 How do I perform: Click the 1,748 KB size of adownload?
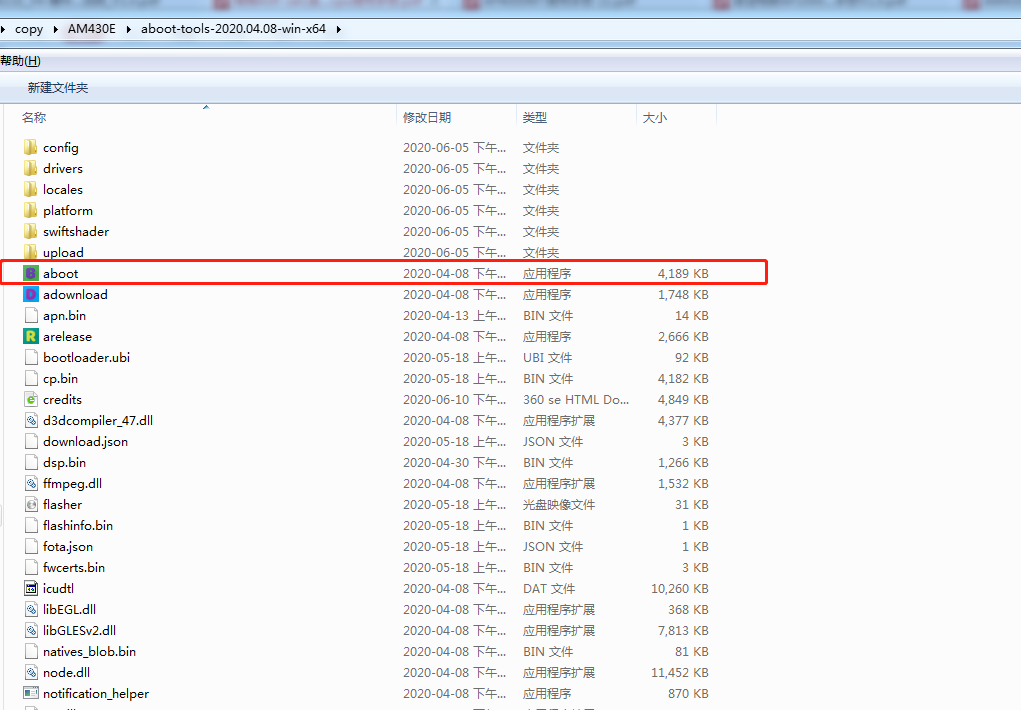pos(683,294)
